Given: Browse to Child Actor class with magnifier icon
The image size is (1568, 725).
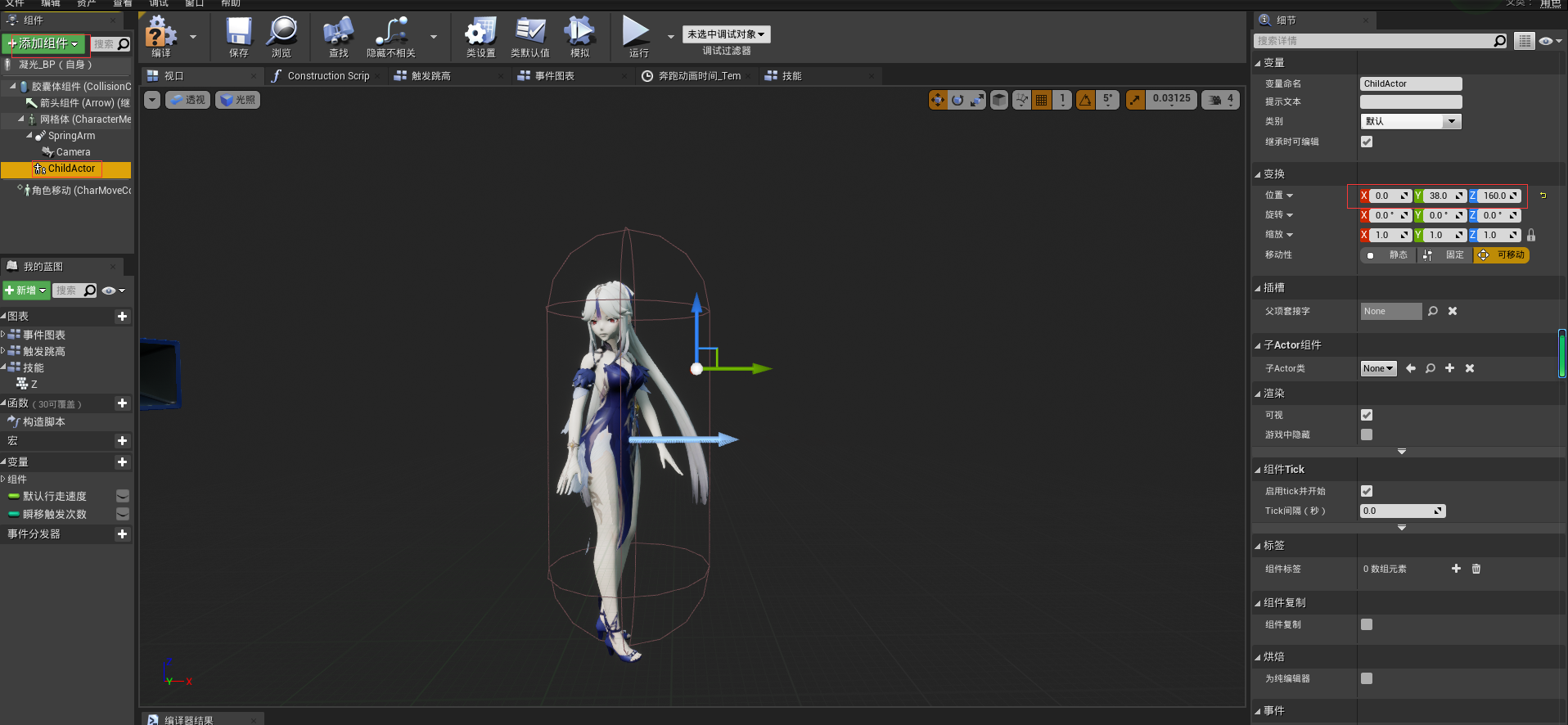Looking at the screenshot, I should (1431, 368).
